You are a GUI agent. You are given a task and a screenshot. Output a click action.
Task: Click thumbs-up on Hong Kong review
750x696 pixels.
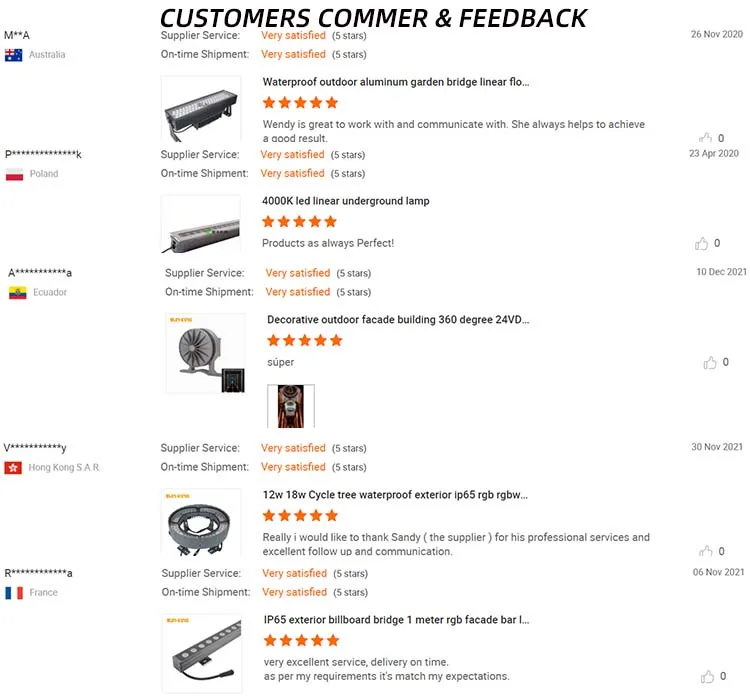tap(706, 551)
